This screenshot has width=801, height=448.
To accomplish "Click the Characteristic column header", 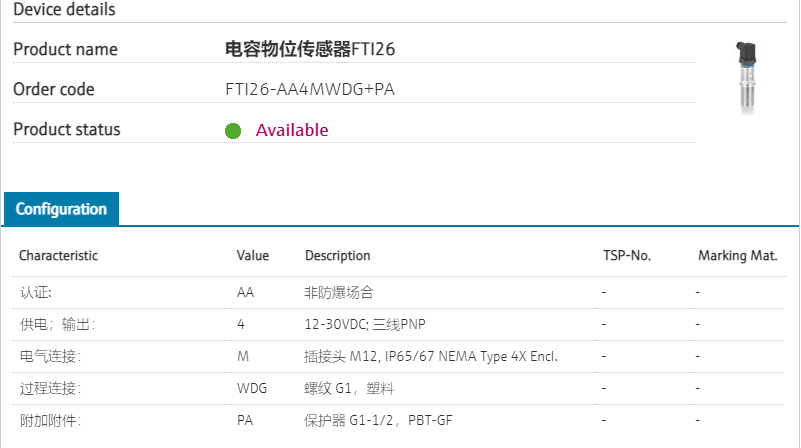I will 58,256.
